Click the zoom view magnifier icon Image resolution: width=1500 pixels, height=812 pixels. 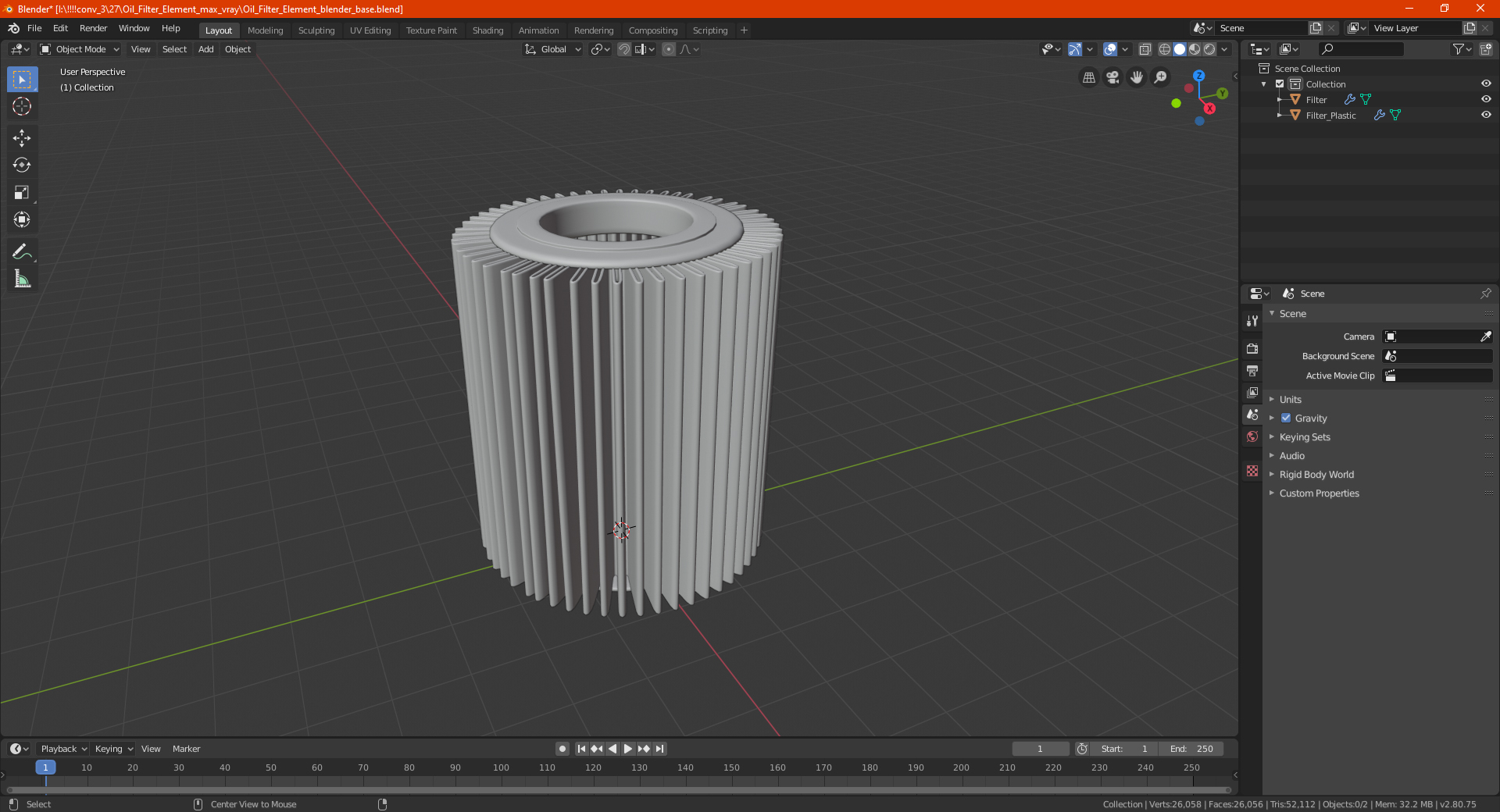(x=1161, y=77)
